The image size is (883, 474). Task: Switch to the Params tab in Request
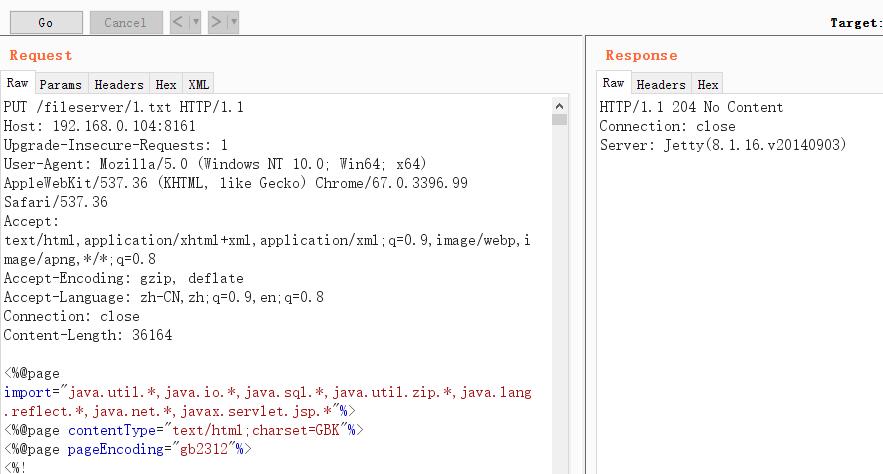point(61,85)
